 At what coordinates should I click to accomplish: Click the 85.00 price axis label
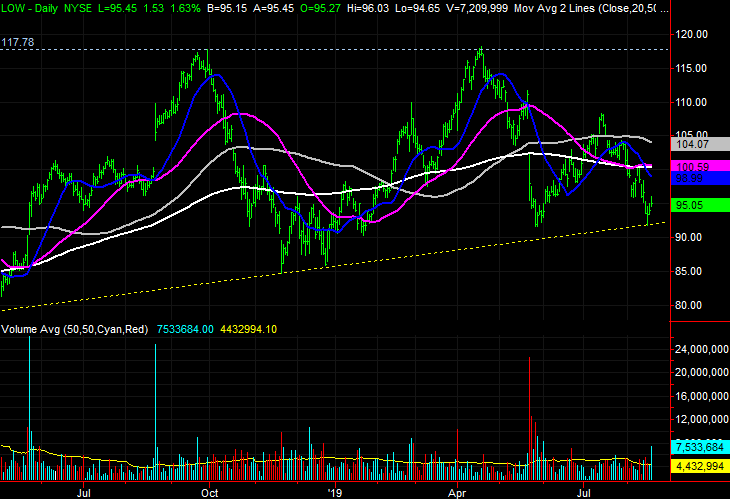[x=691, y=271]
